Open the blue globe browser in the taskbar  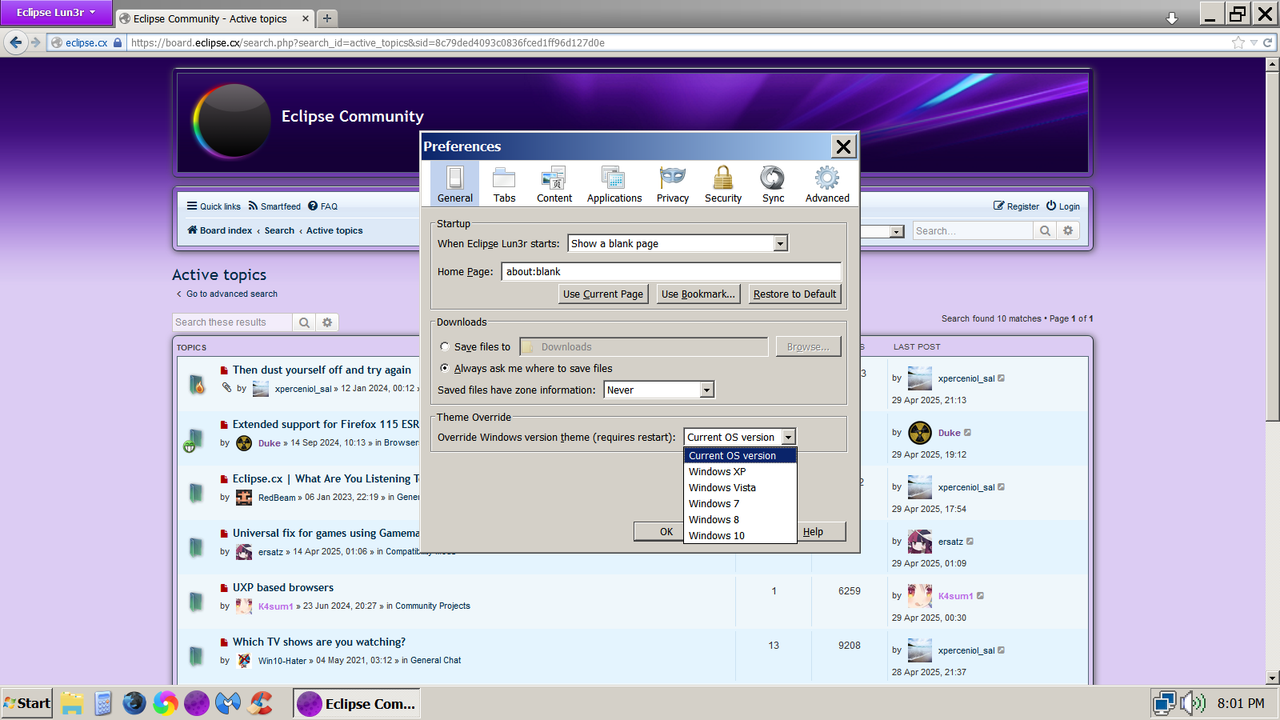(134, 703)
